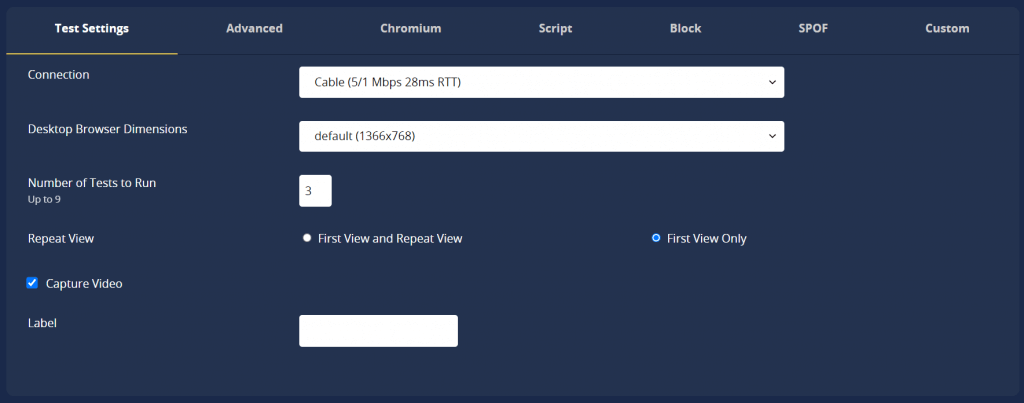The height and width of the screenshot is (403, 1024).
Task: Uncheck the Capture Video checkbox
Action: (x=31, y=283)
